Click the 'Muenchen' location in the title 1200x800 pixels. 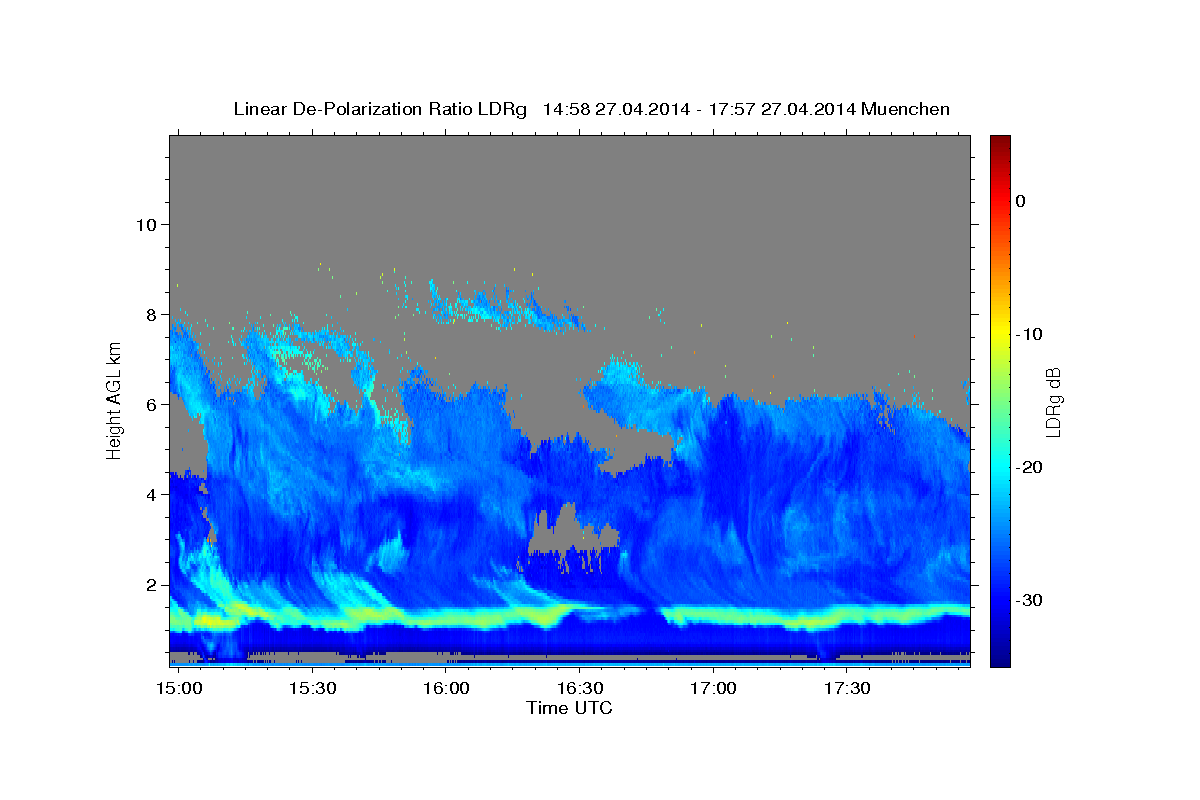[x=907, y=109]
